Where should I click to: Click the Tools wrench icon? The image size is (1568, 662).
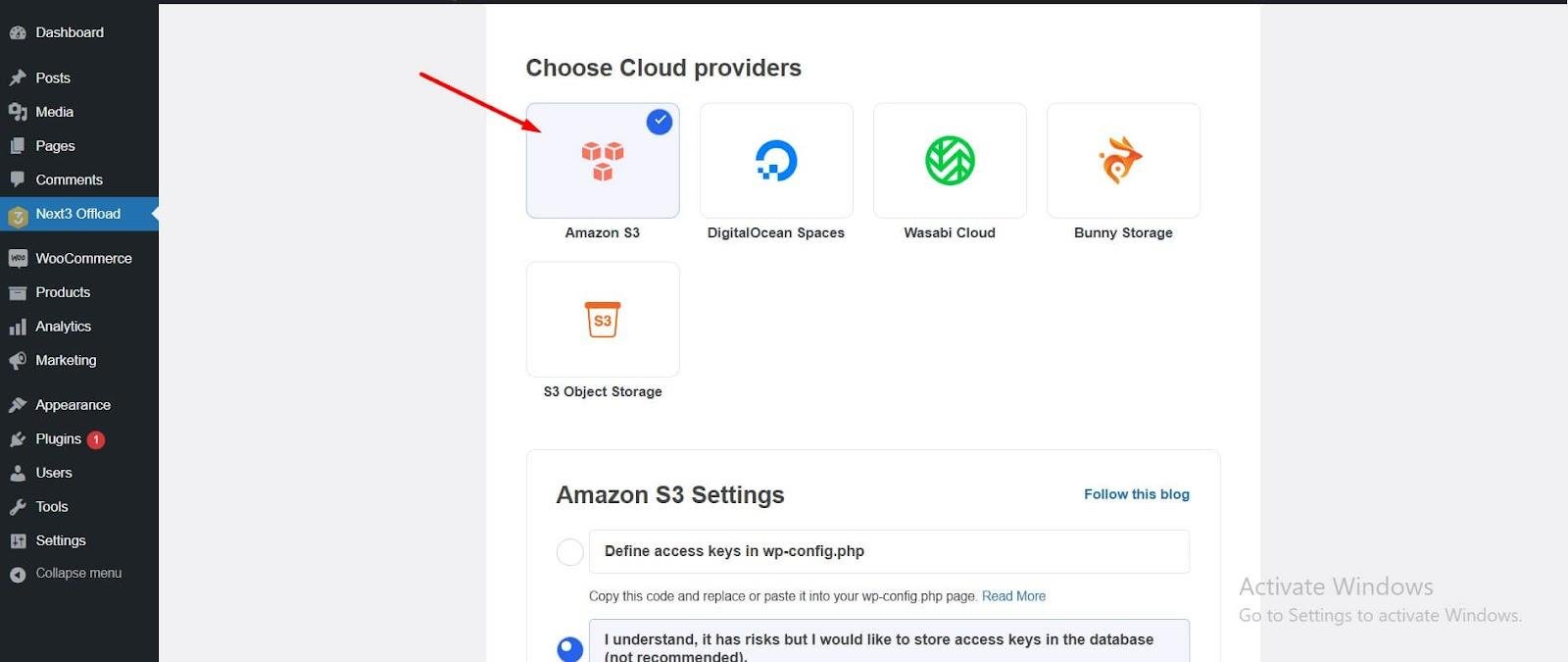point(18,507)
